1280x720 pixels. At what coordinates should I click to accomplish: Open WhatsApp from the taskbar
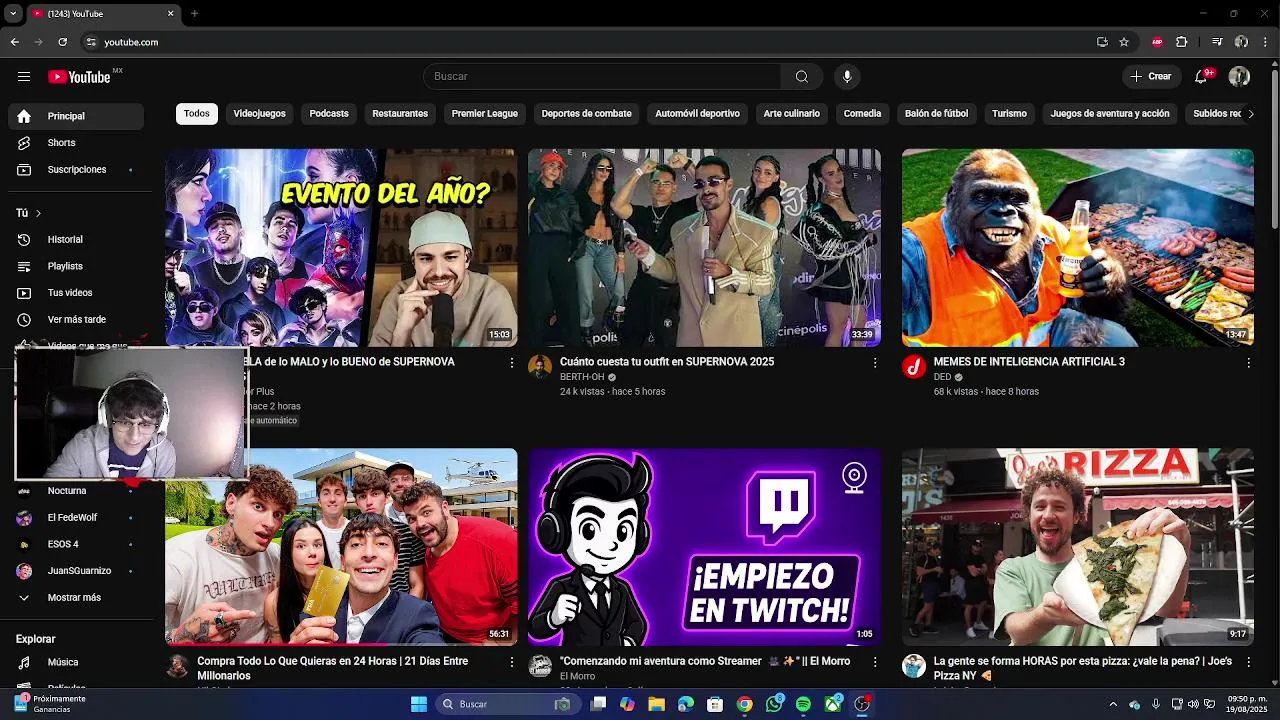(774, 704)
